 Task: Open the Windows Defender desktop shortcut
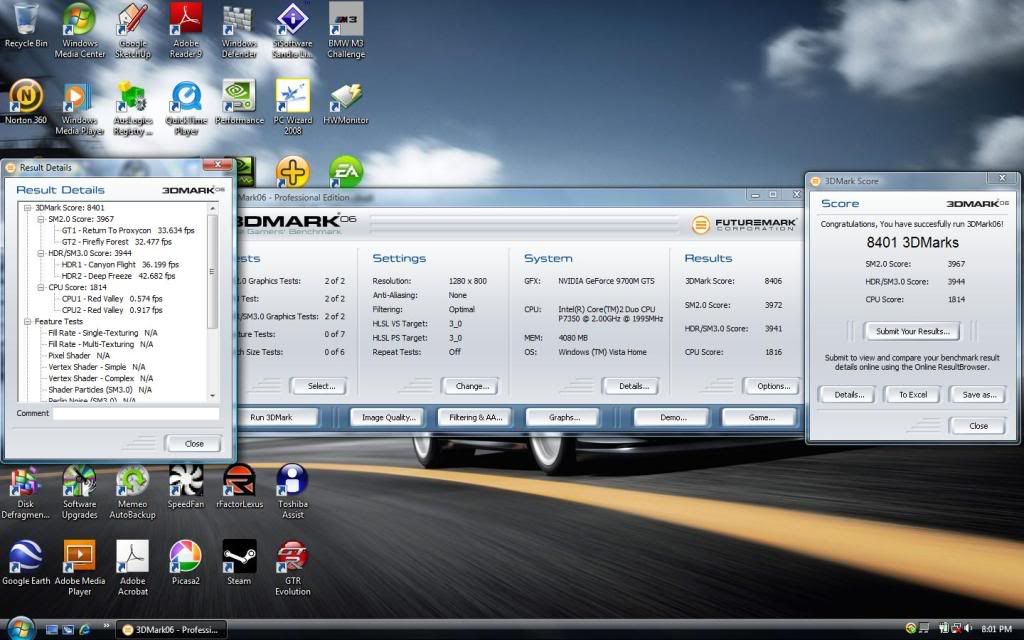coord(239,30)
